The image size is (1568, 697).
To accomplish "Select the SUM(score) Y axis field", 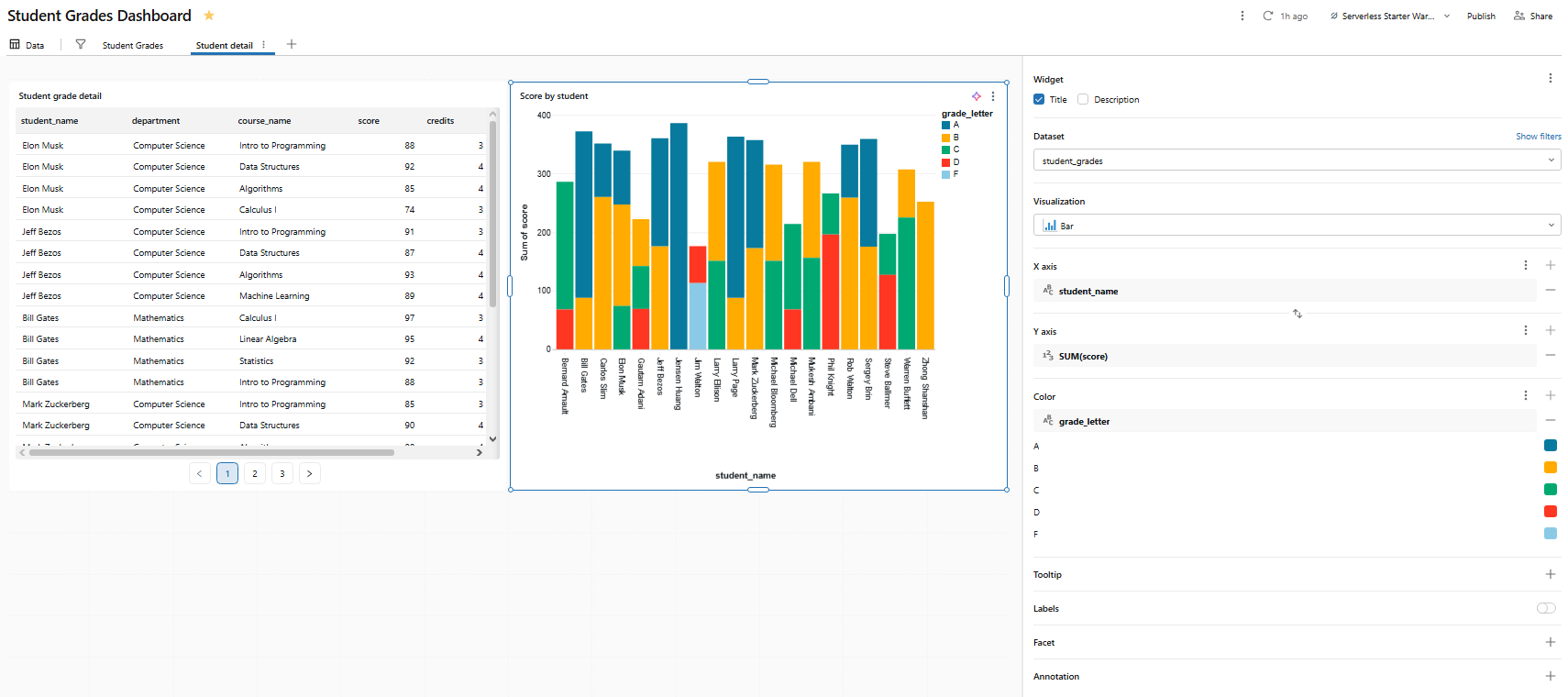I will 1285,356.
